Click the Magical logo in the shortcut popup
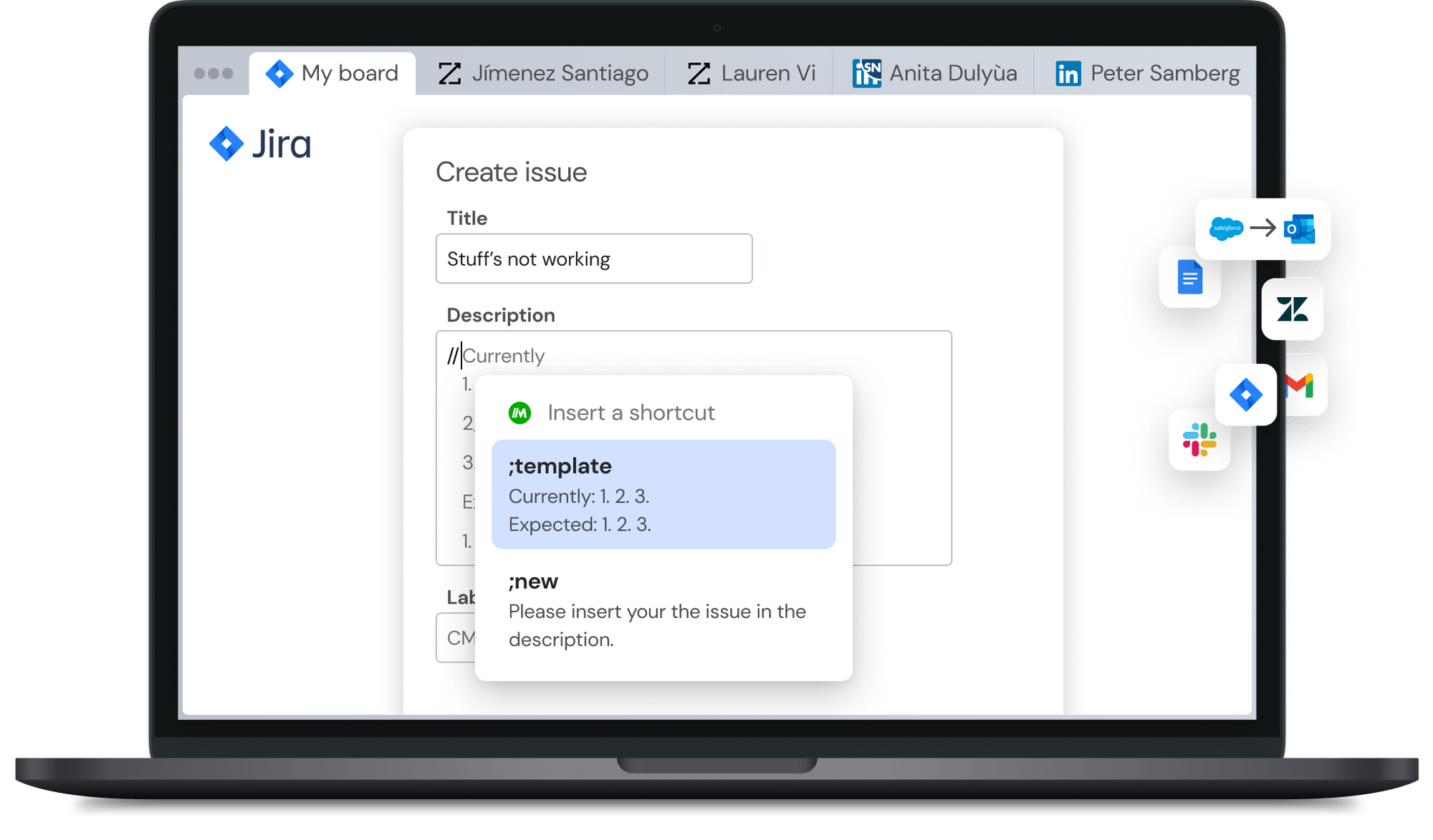 coord(520,412)
